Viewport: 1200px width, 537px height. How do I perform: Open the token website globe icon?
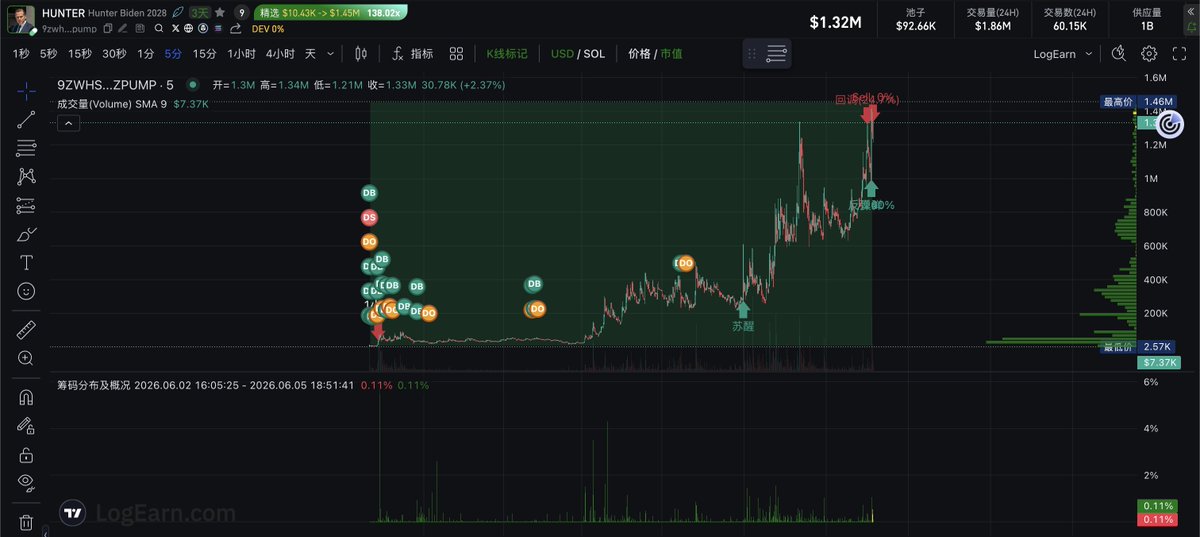(x=188, y=29)
